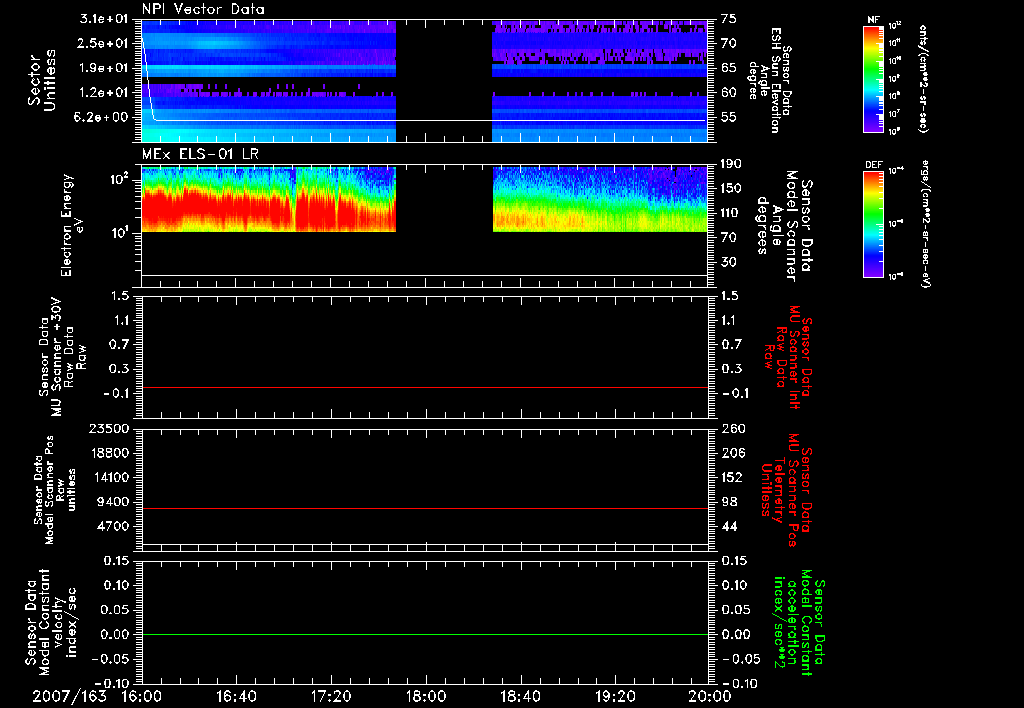Click the 18:40 time tick label
Image resolution: width=1024 pixels, height=708 pixels.
pyautogui.click(x=520, y=696)
